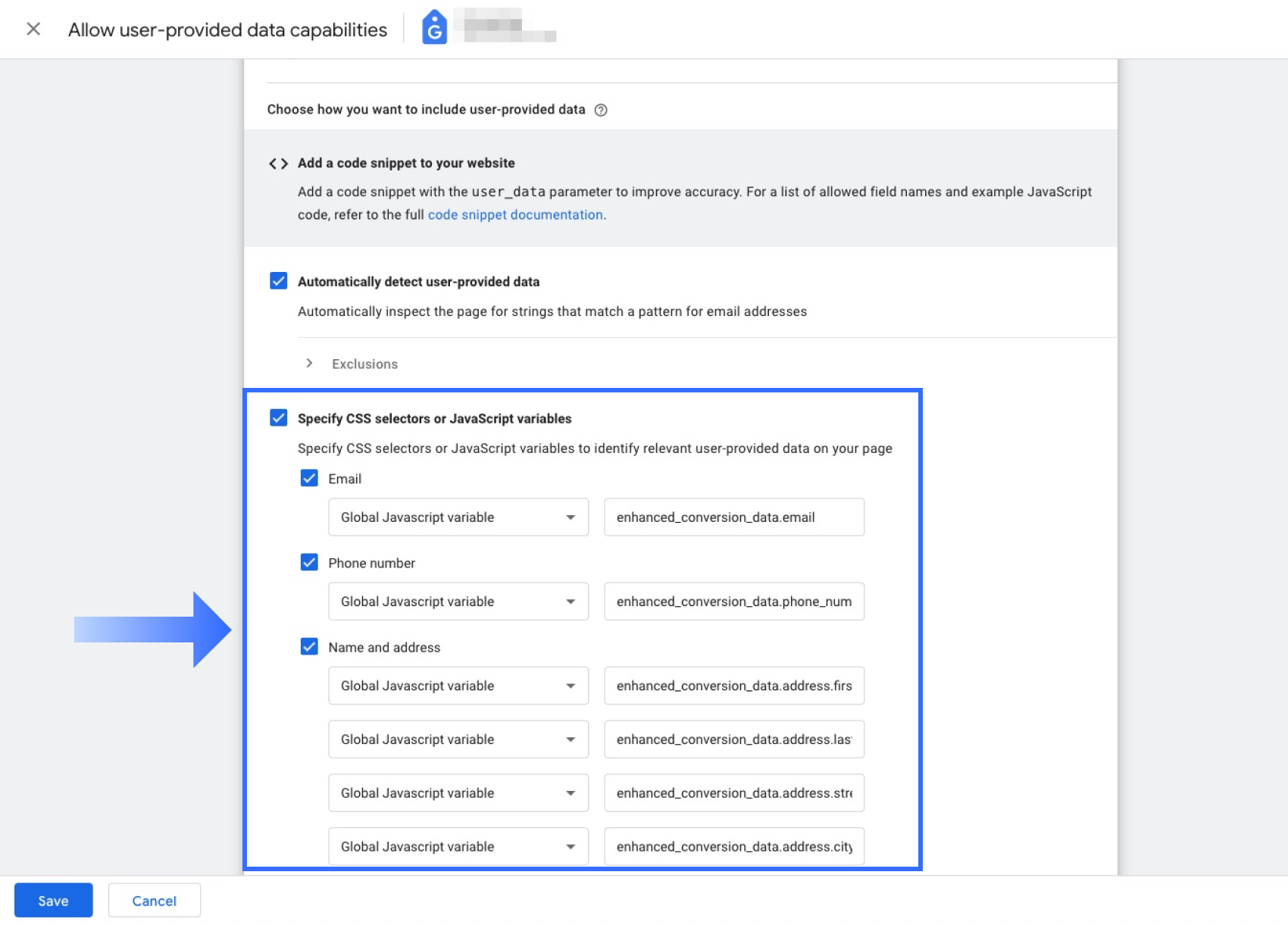Expand the Exclusions section chevron

point(309,364)
